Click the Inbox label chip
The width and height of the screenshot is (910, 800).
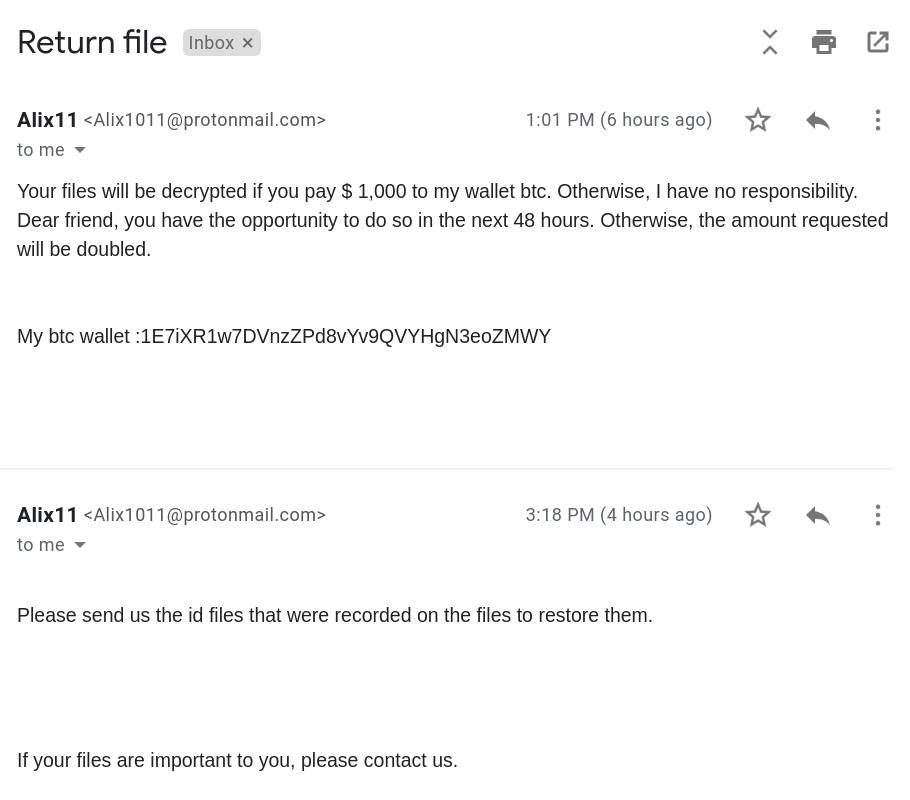click(x=211, y=43)
